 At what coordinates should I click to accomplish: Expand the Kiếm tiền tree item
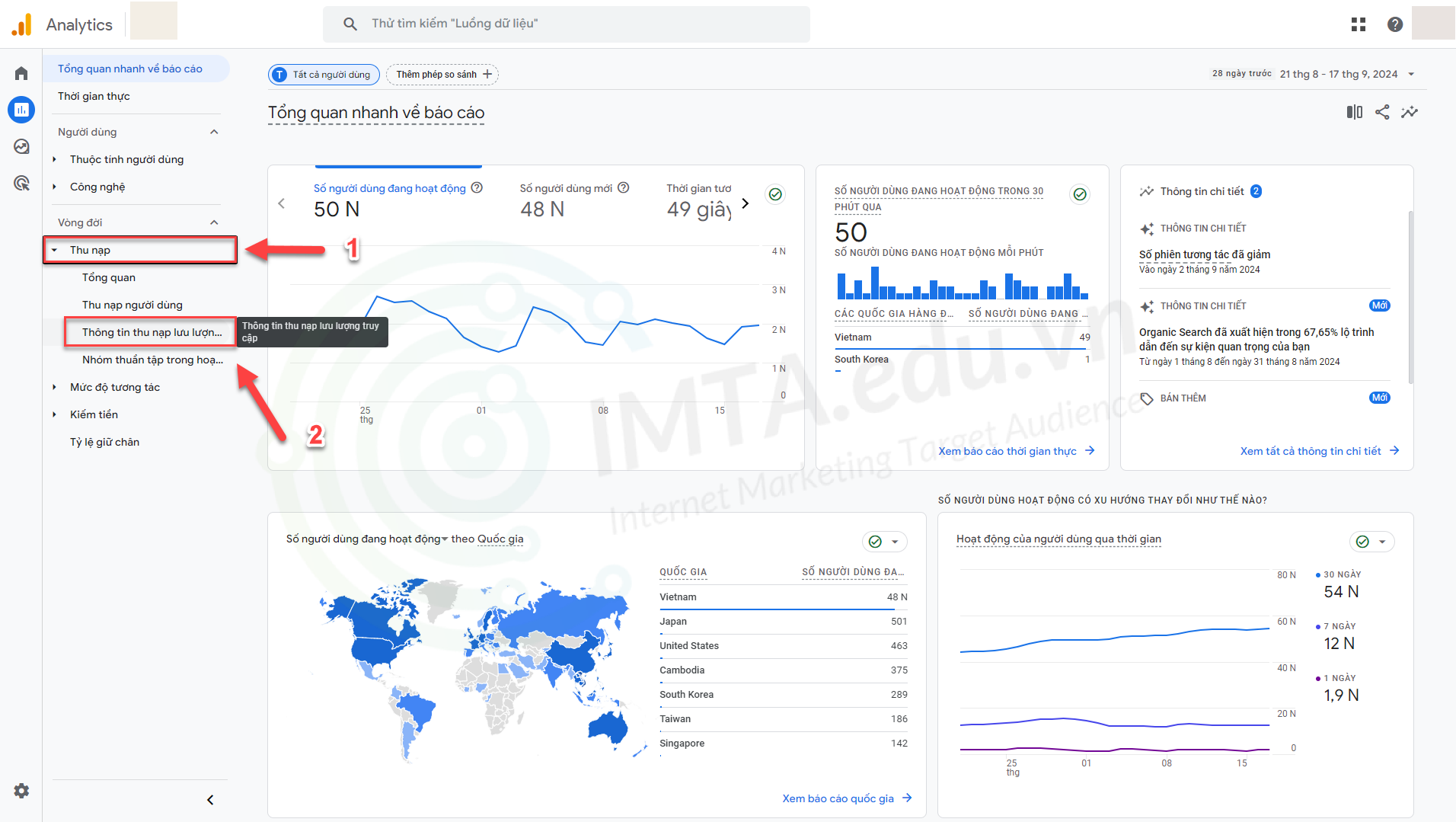(54, 414)
